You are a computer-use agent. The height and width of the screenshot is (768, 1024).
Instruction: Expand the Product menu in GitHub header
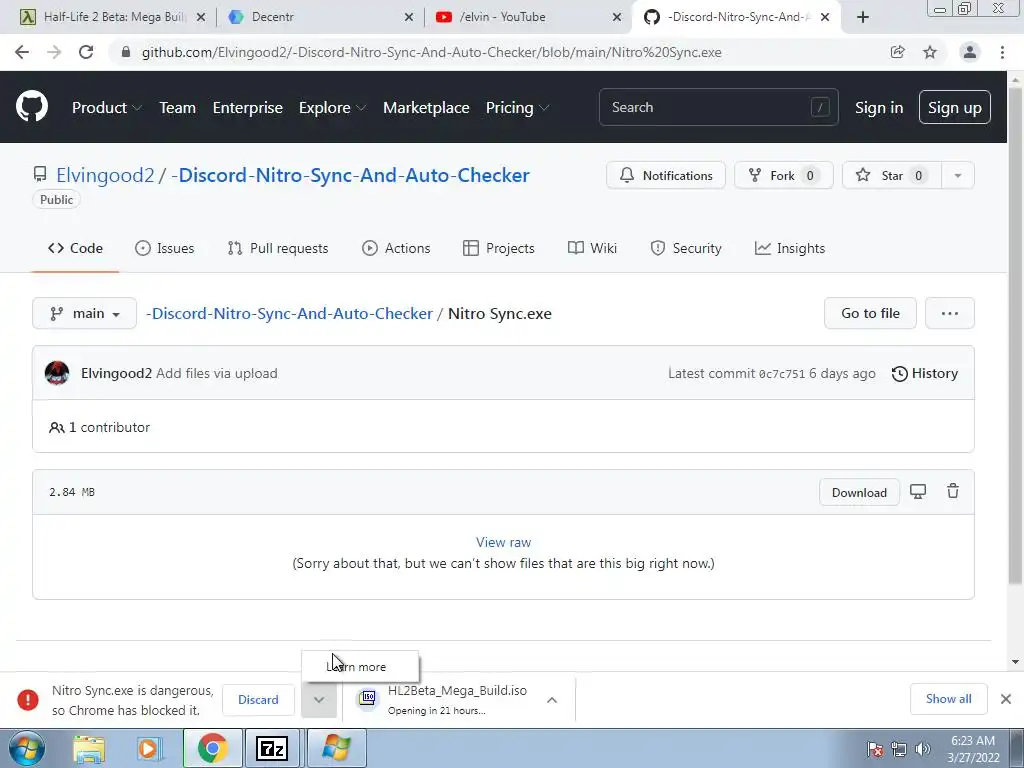tap(106, 108)
